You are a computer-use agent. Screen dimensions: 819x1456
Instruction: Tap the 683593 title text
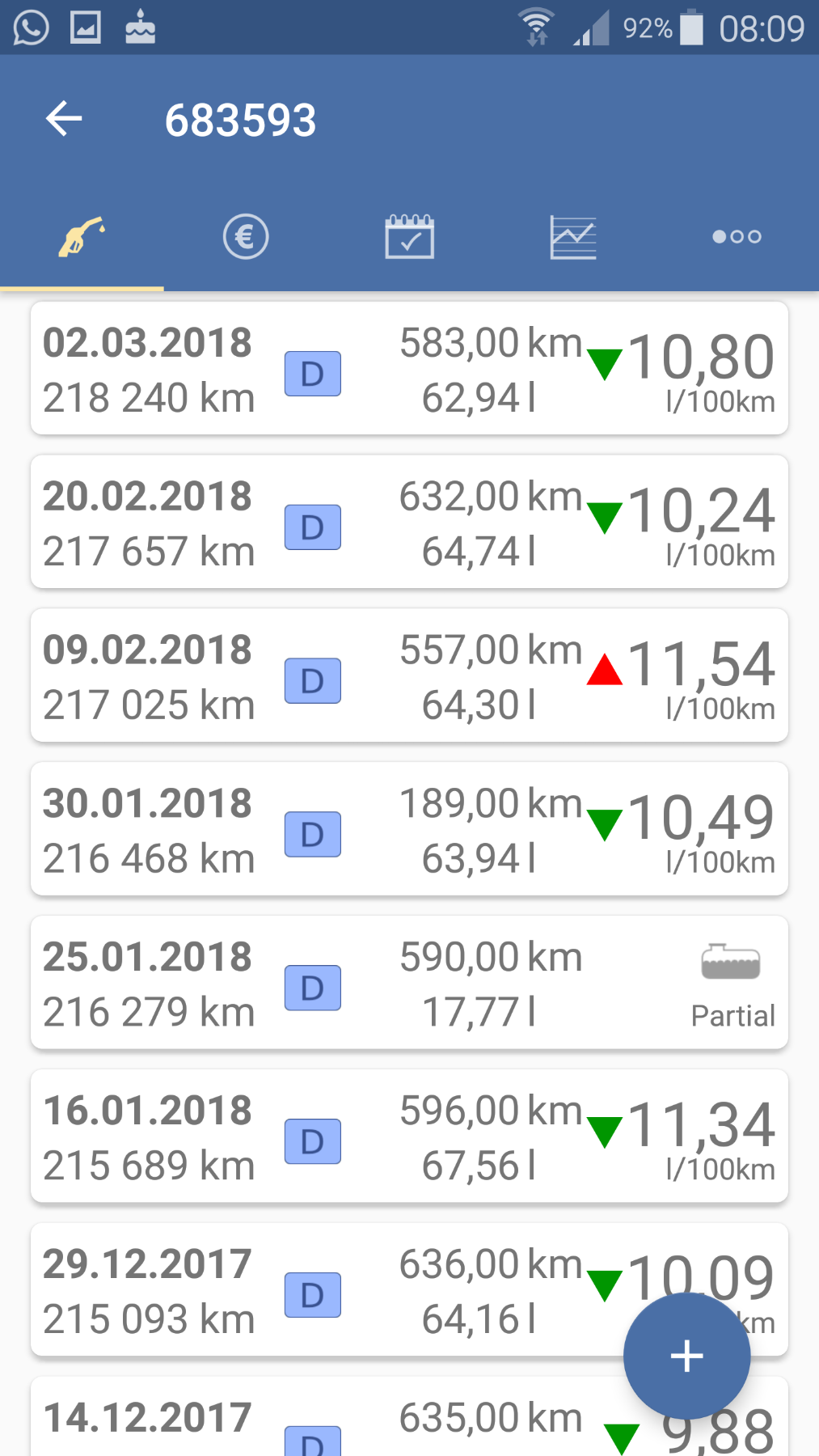tap(240, 121)
